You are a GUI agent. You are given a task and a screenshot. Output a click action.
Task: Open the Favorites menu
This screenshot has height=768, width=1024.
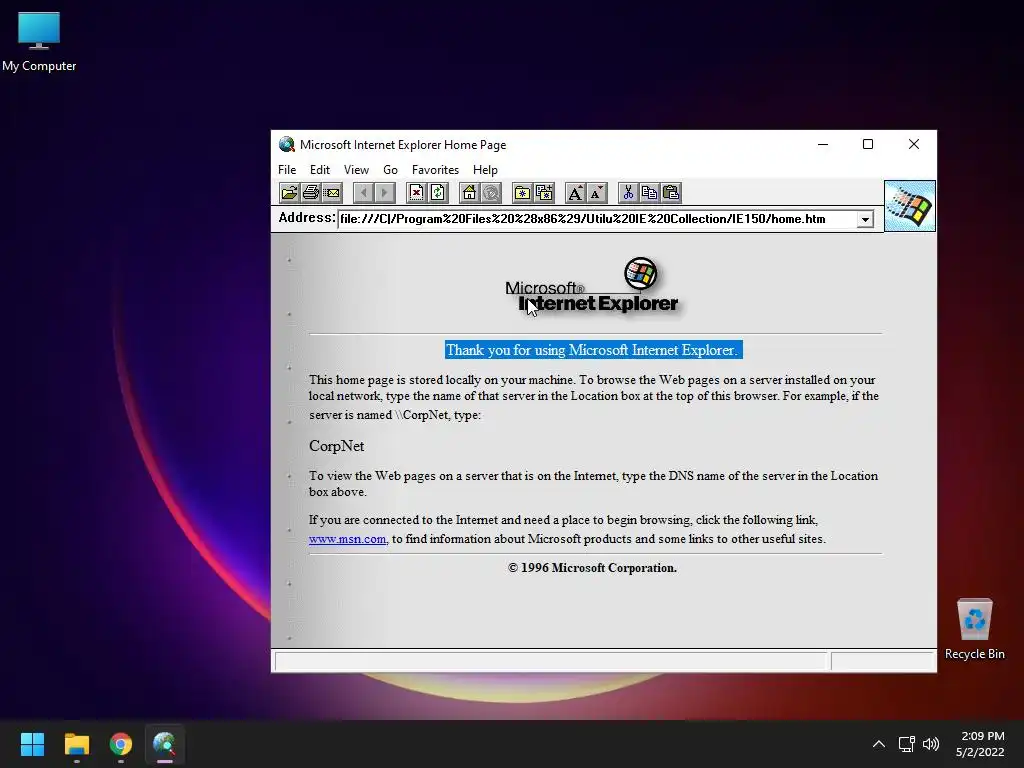point(435,170)
